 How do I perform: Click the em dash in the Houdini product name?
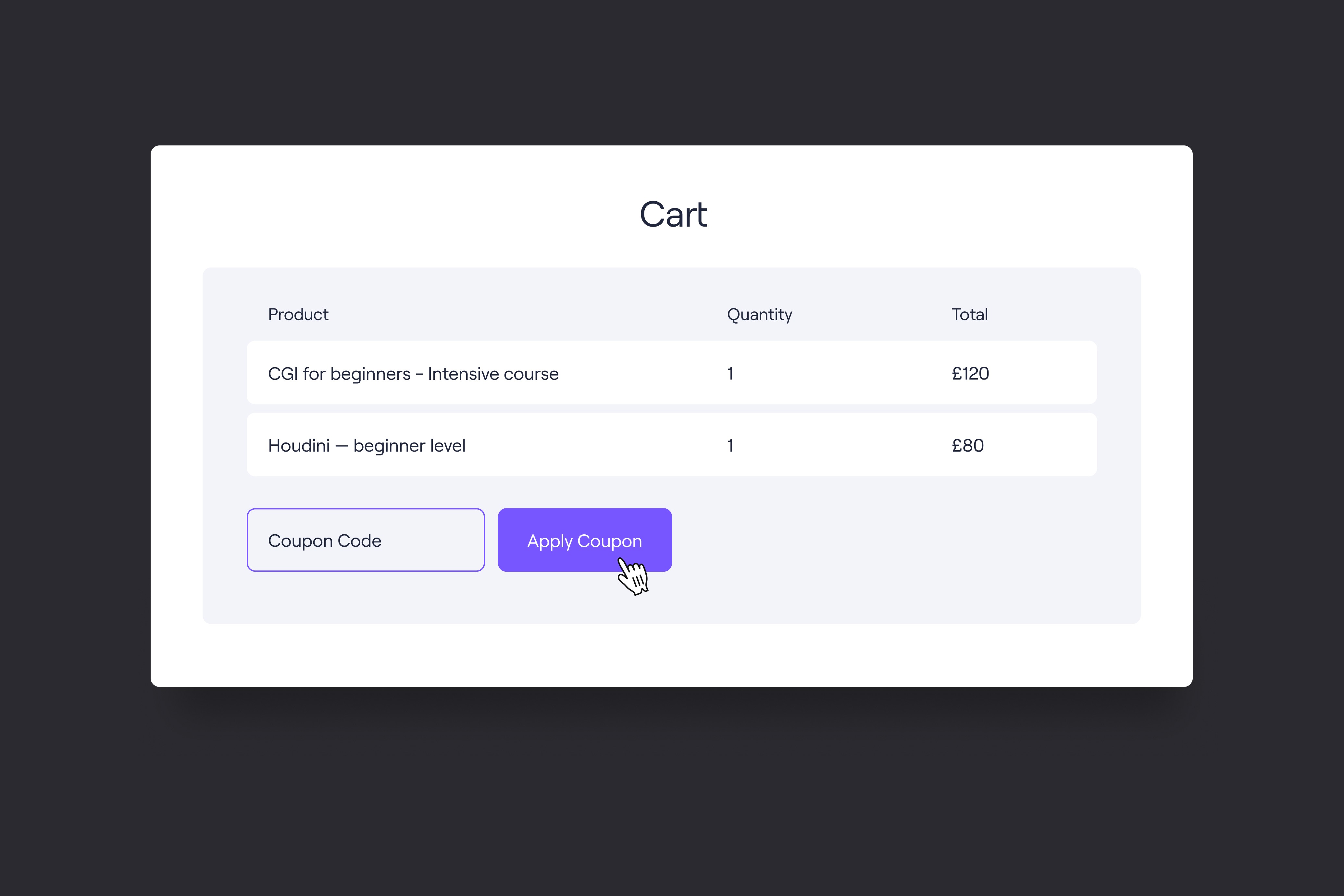click(341, 446)
